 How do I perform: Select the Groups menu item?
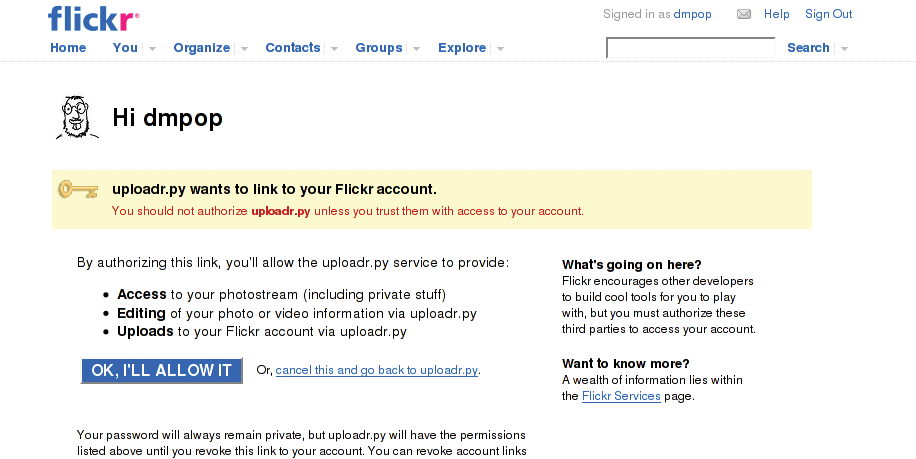[x=379, y=48]
